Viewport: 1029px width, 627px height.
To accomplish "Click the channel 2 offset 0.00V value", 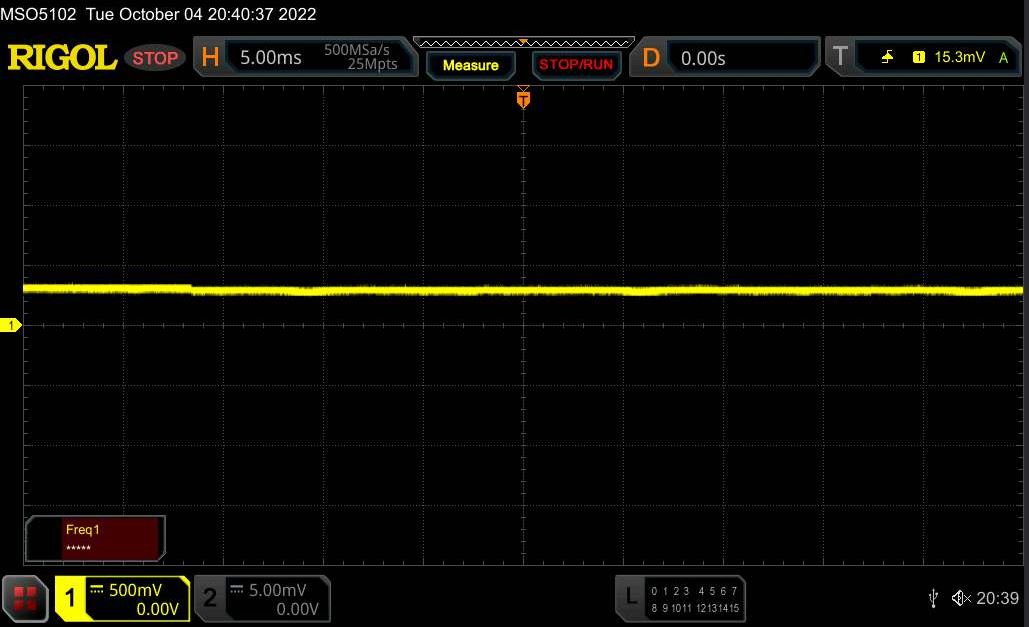I will tap(297, 609).
